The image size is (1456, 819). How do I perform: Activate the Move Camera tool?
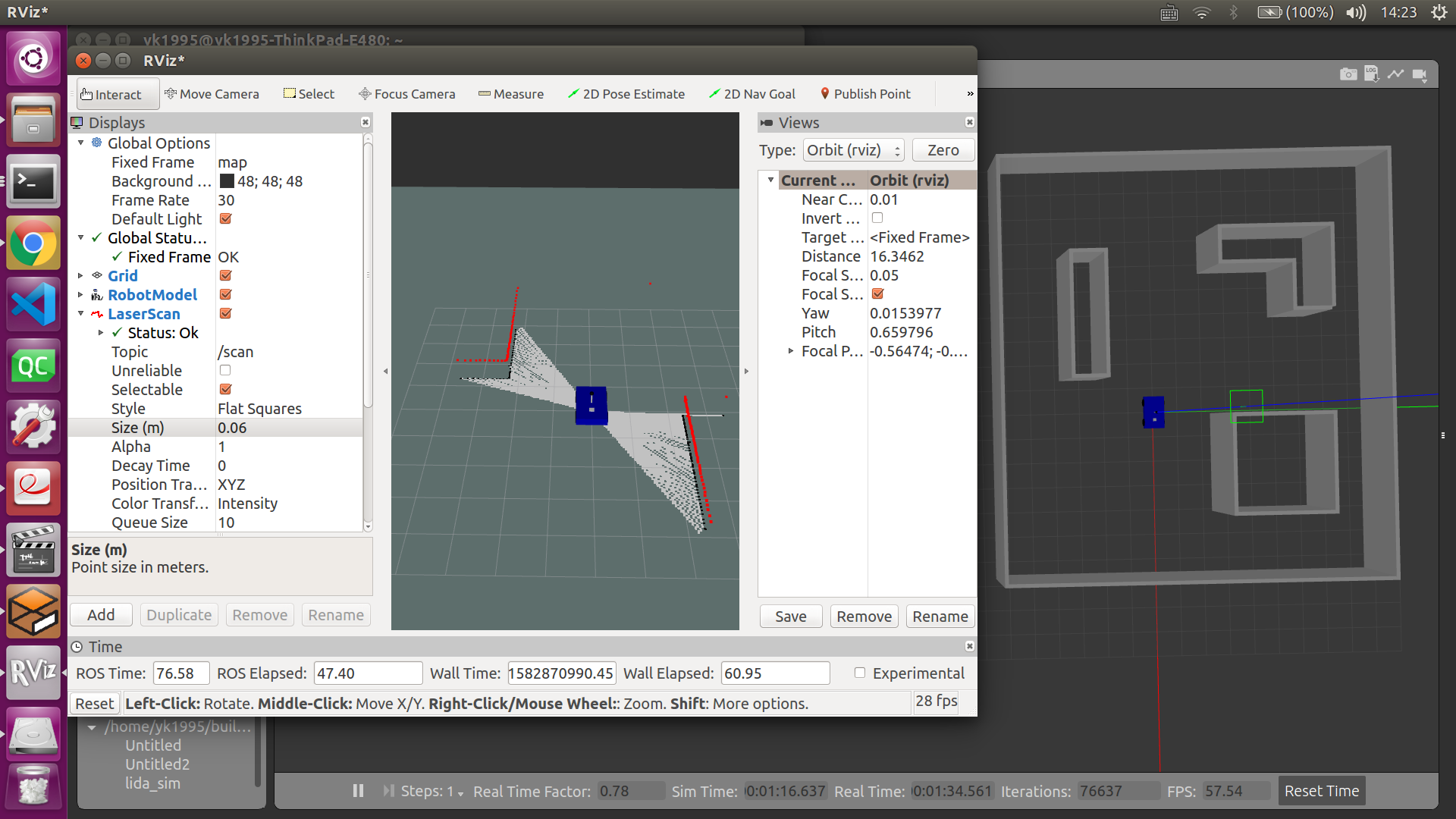[212, 94]
